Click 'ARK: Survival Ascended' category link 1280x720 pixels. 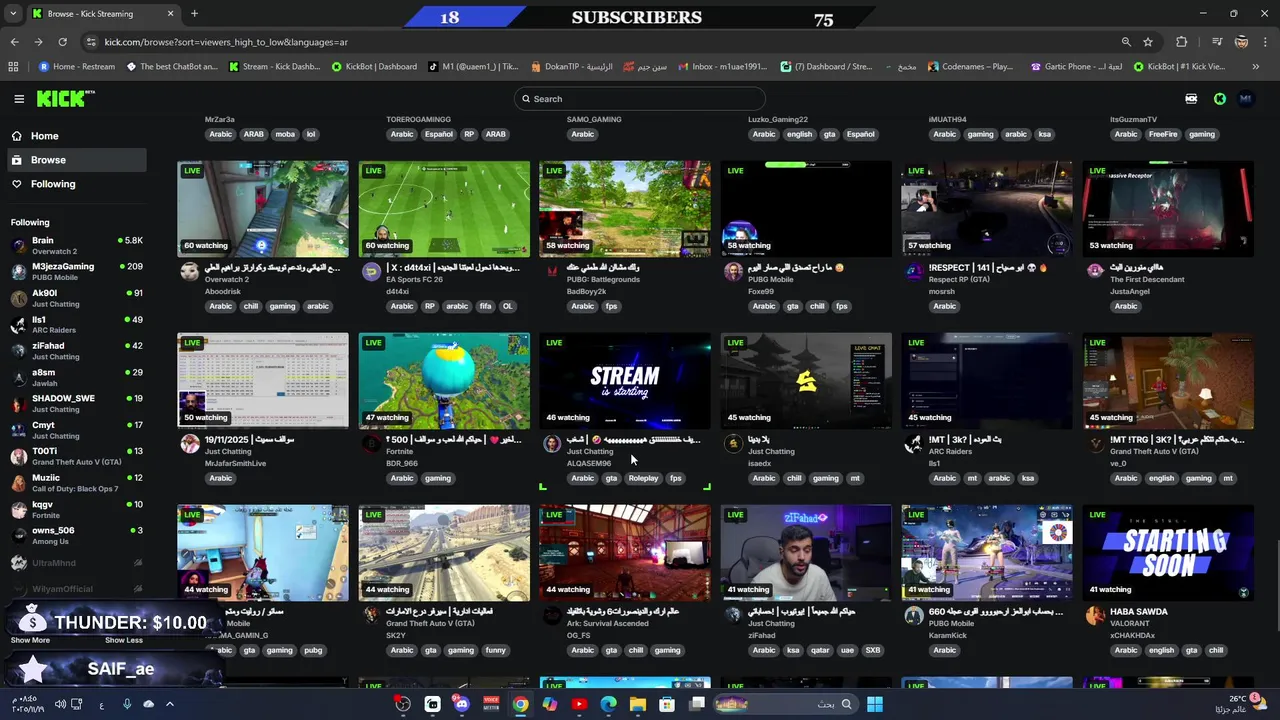point(608,623)
